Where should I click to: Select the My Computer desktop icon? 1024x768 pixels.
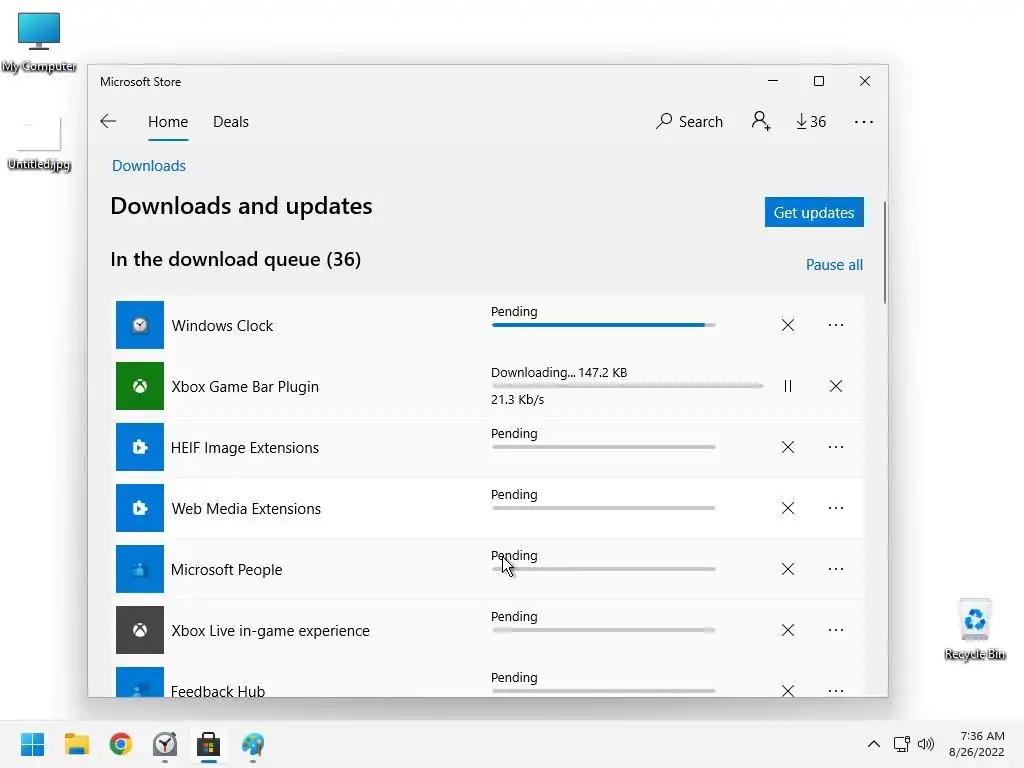click(x=39, y=41)
